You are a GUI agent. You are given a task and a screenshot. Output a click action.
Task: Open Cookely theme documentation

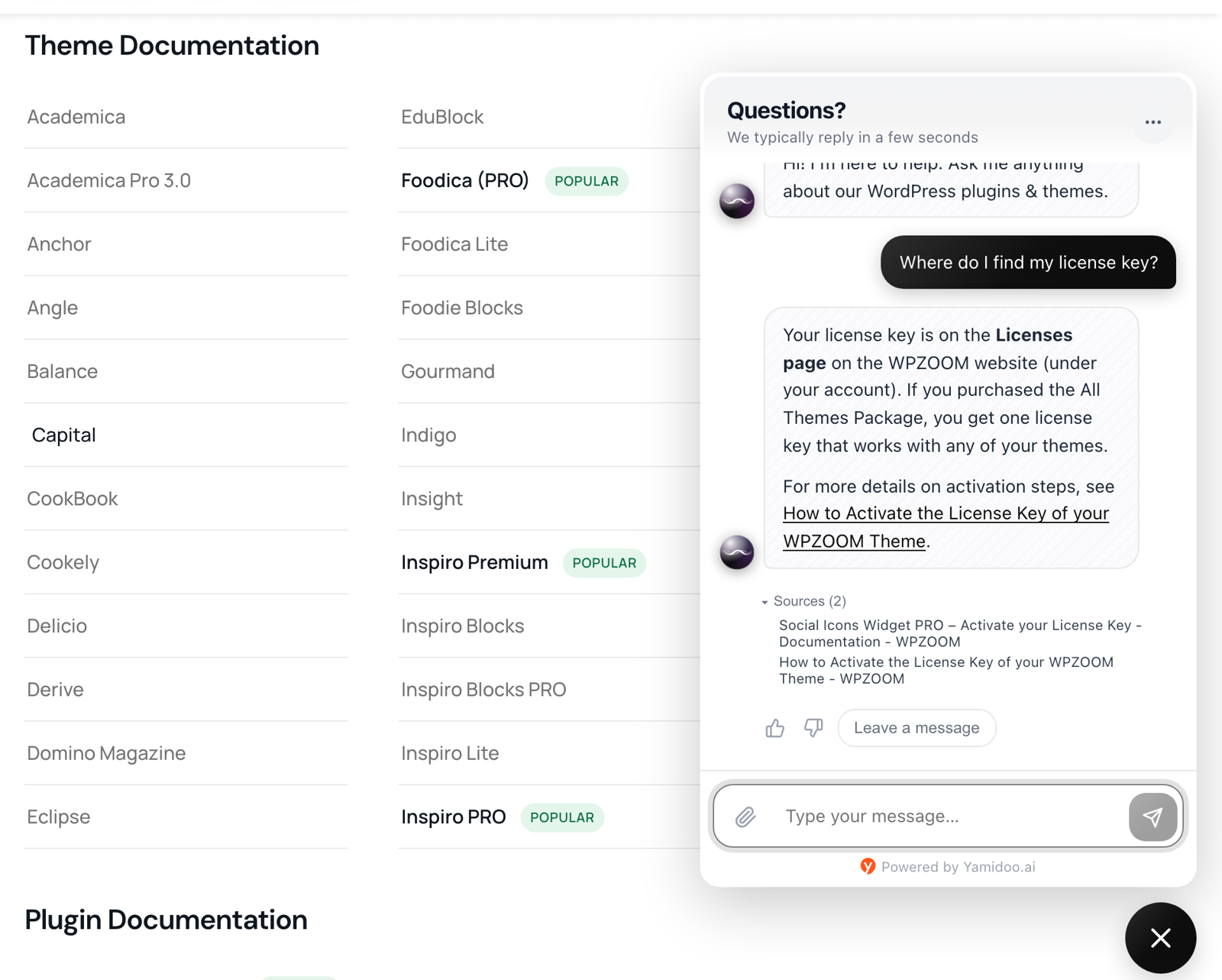pos(63,562)
